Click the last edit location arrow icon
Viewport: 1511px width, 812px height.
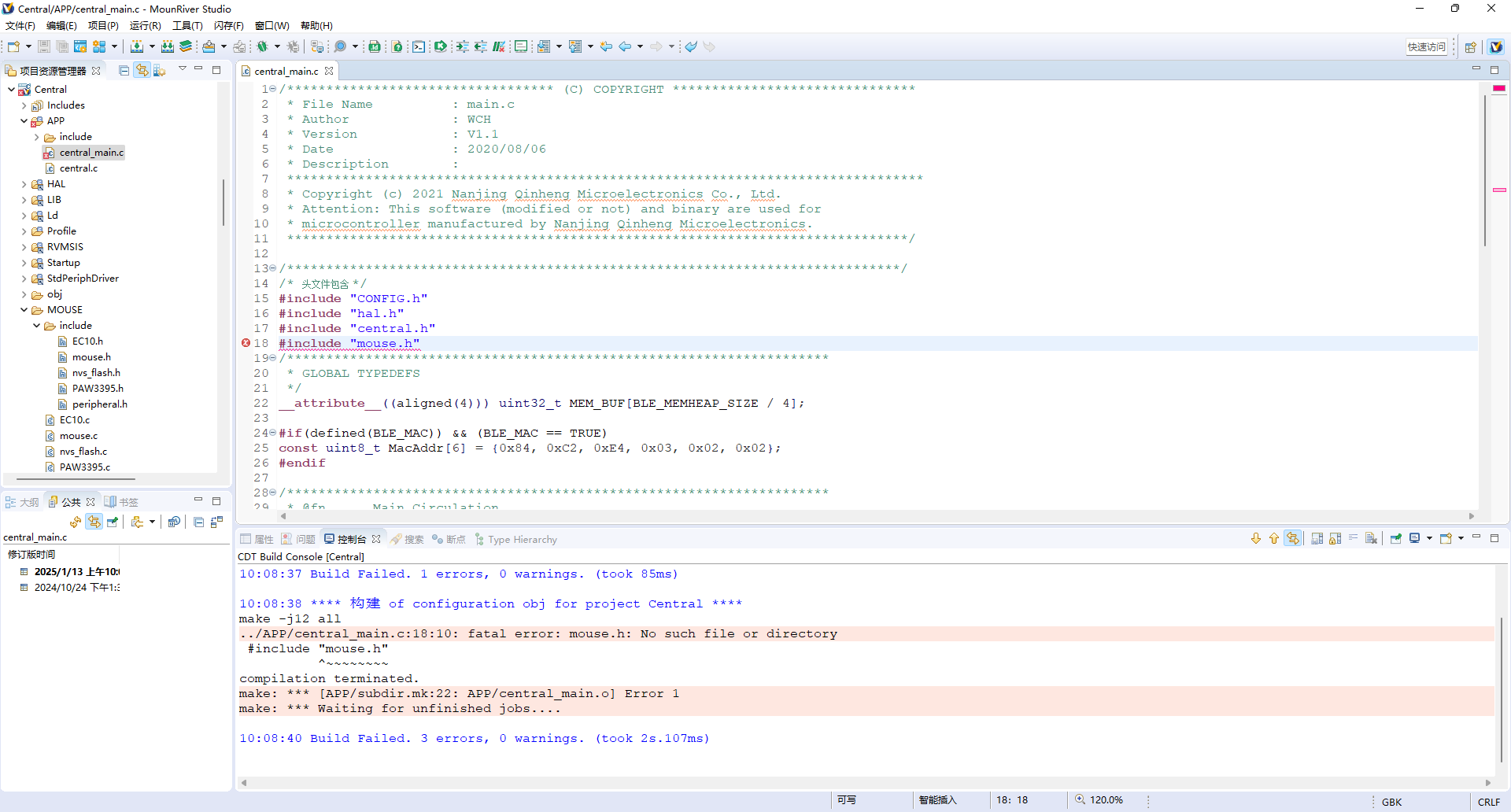point(606,46)
